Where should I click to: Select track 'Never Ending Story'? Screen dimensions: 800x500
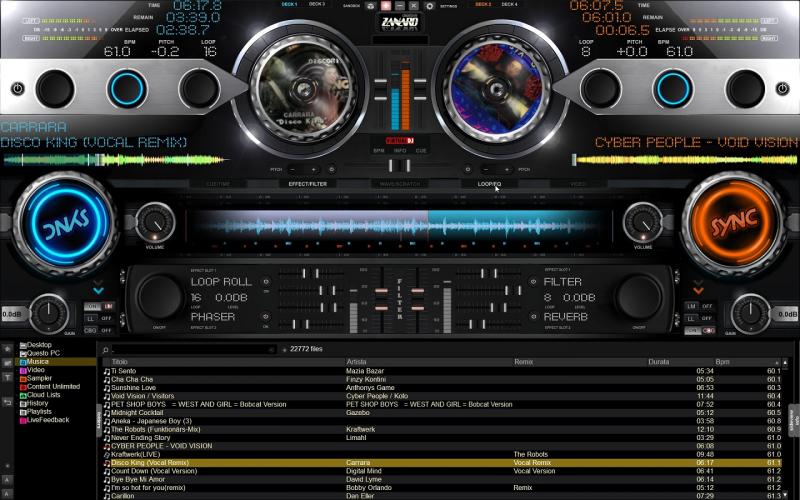tap(442, 438)
